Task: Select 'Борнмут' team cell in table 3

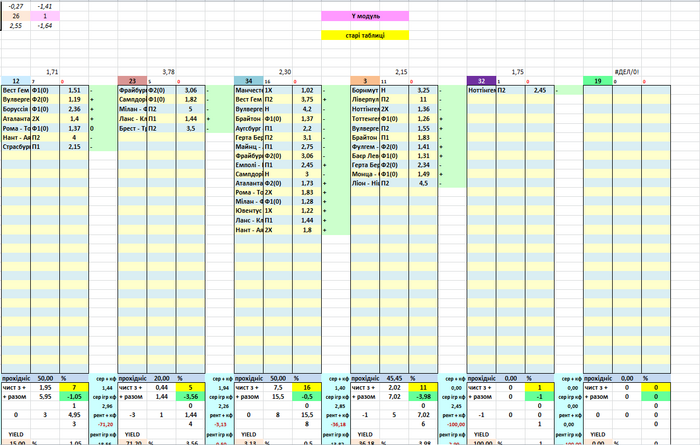Action: [365, 90]
